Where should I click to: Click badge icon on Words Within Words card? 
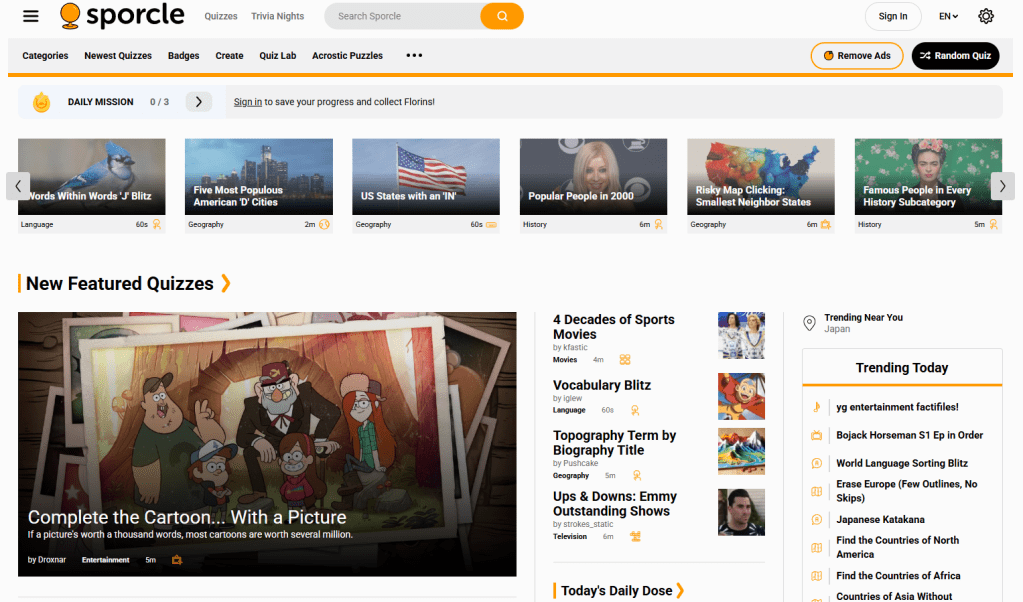(157, 224)
